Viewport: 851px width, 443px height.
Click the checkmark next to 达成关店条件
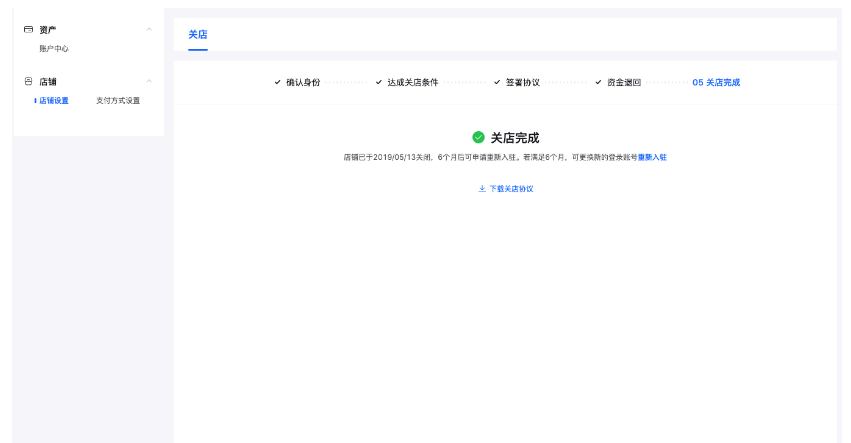pyautogui.click(x=379, y=82)
